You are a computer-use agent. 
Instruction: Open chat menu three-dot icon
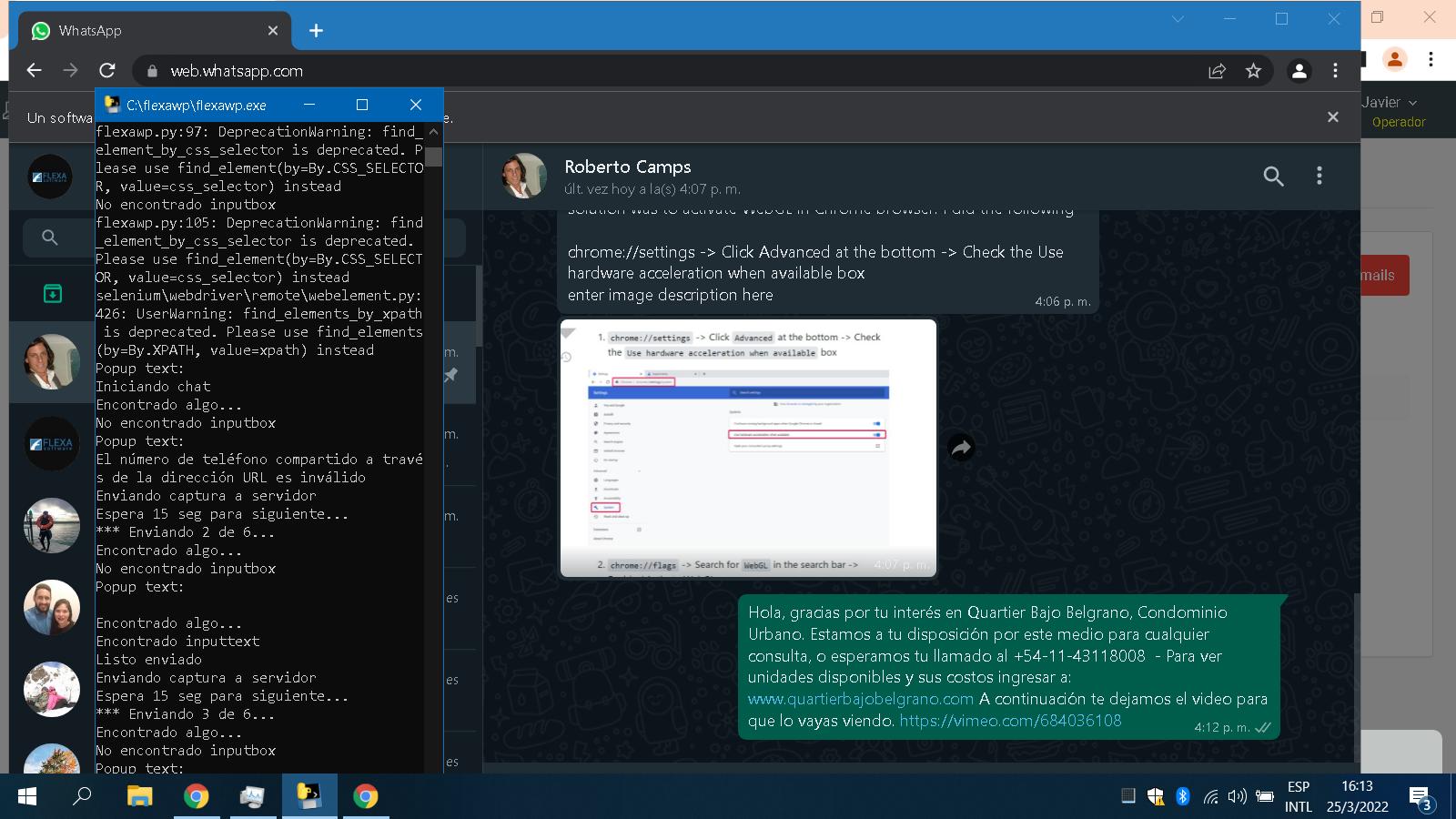pyautogui.click(x=1319, y=177)
